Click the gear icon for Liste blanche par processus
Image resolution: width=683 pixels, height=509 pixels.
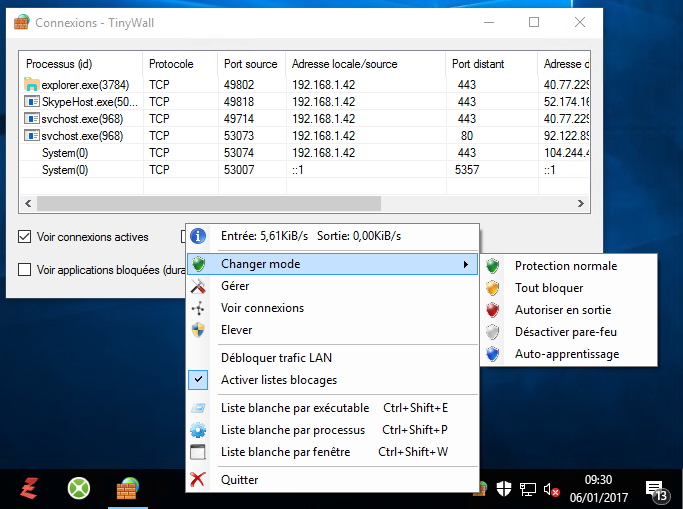pyautogui.click(x=198, y=430)
